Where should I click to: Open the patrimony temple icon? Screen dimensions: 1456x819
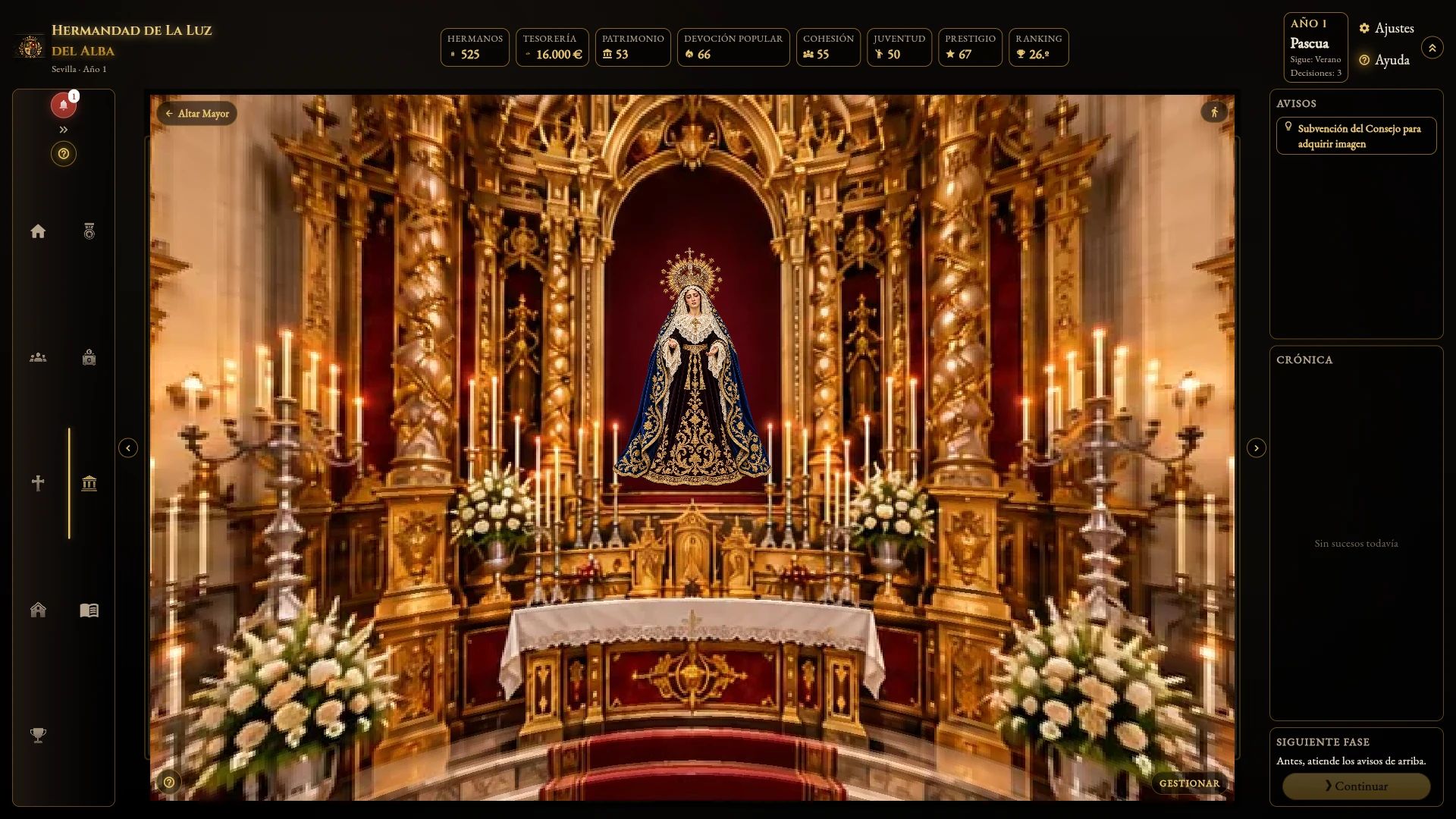coord(89,483)
